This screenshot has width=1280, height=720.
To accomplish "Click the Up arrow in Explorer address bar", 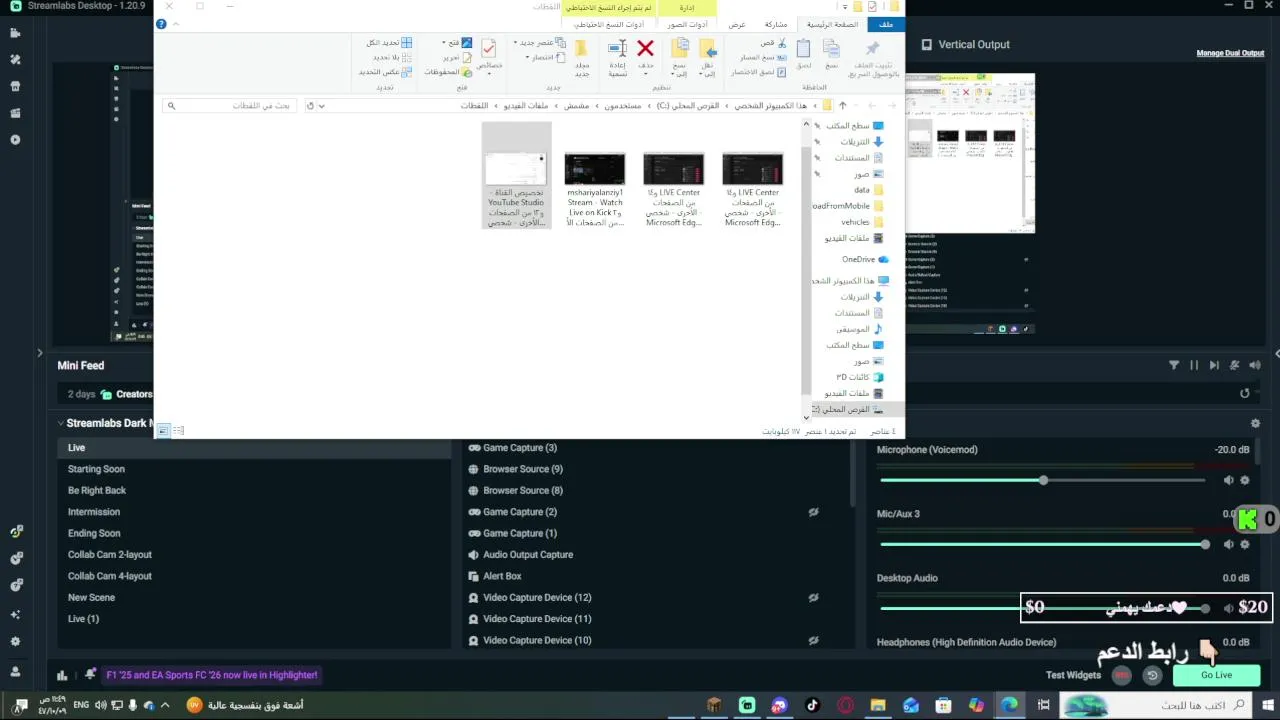I will coord(842,105).
